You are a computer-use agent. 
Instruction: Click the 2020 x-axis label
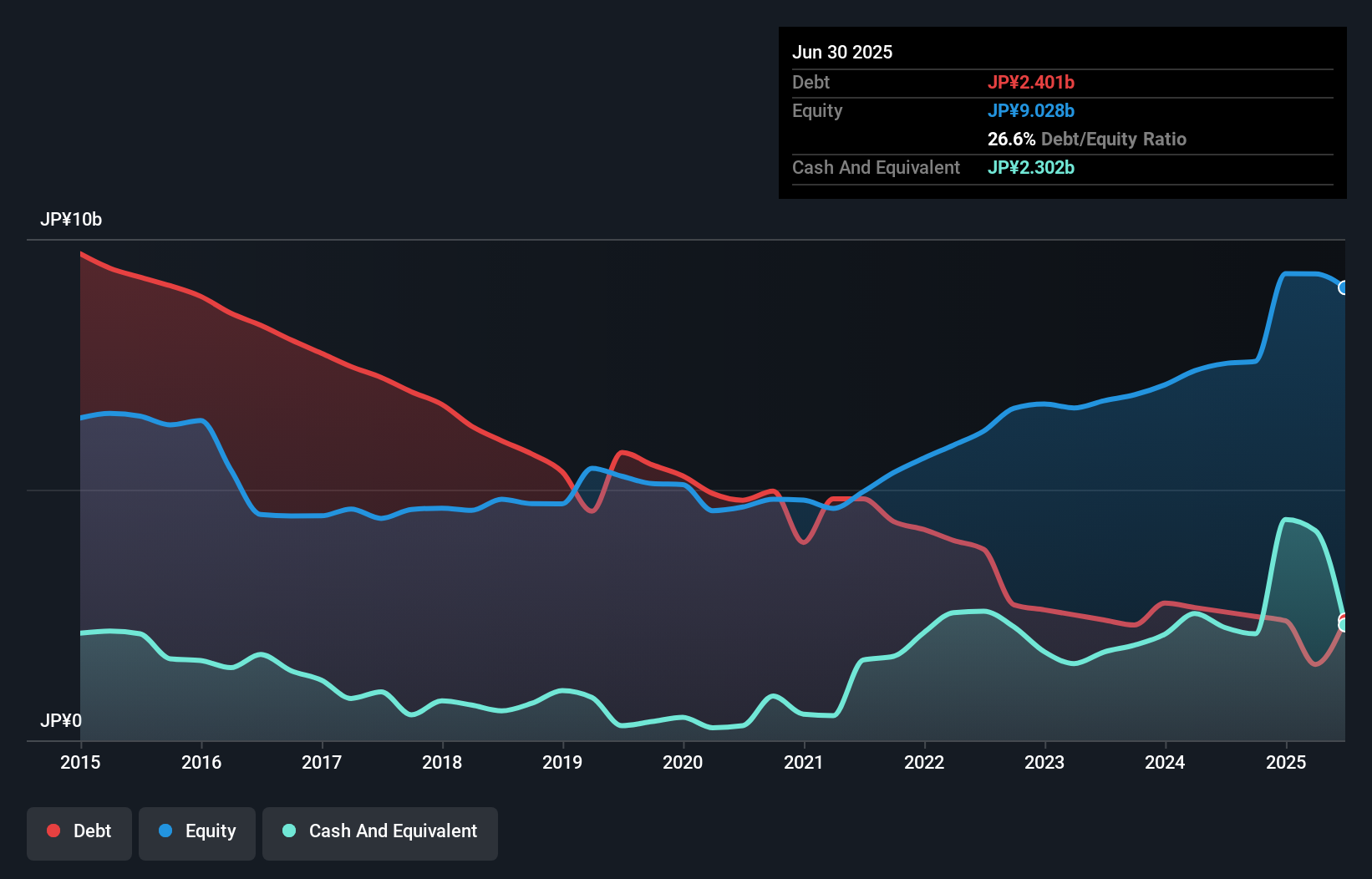point(683,762)
